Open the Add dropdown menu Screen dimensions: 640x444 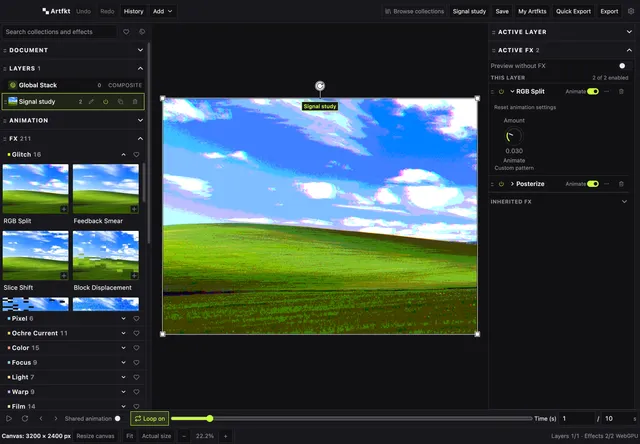coord(162,11)
